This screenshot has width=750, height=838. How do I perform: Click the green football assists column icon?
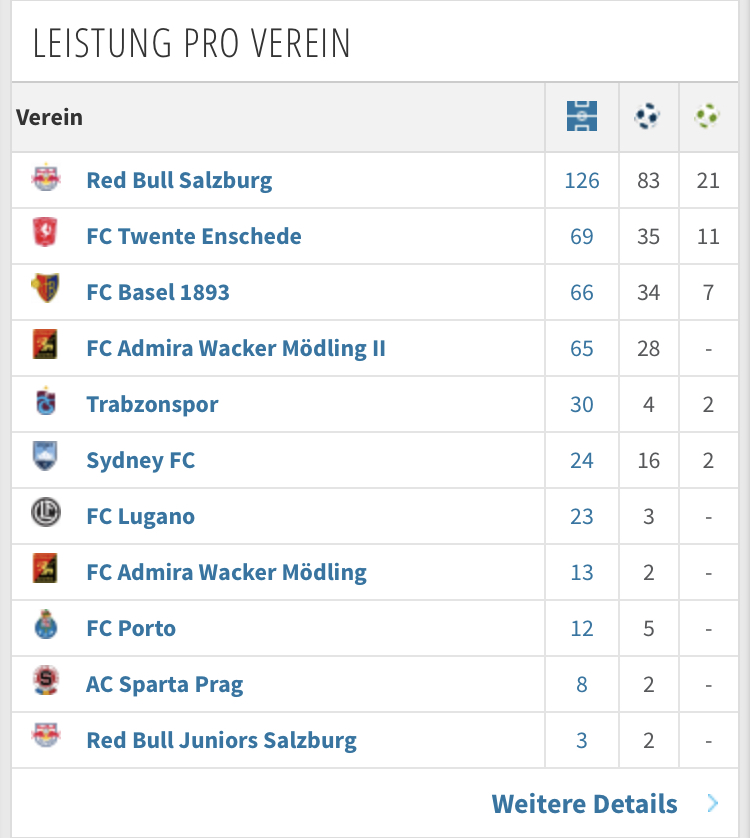707,116
